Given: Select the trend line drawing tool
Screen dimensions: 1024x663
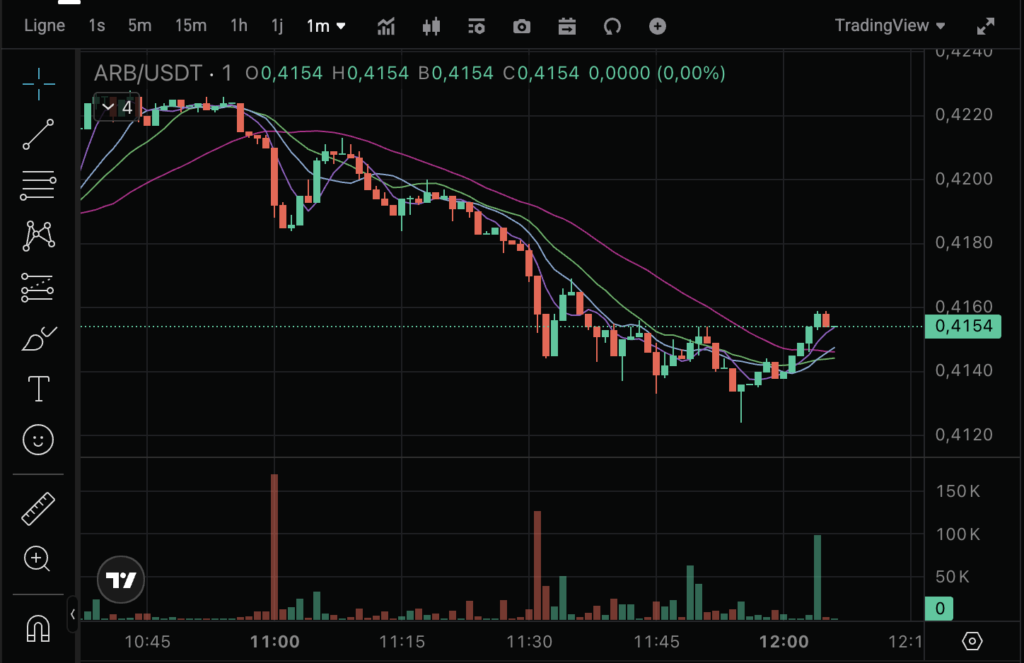Looking at the screenshot, I should (x=38, y=134).
